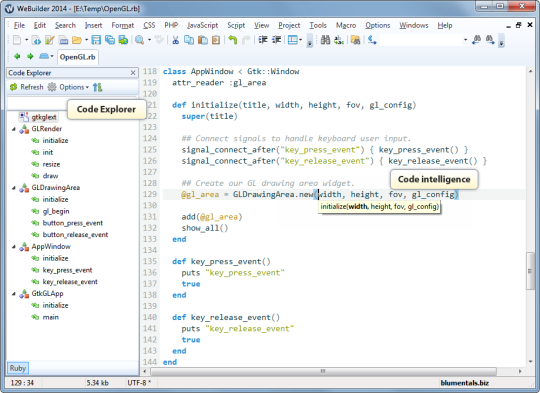Open the PHP menu

tap(171, 25)
